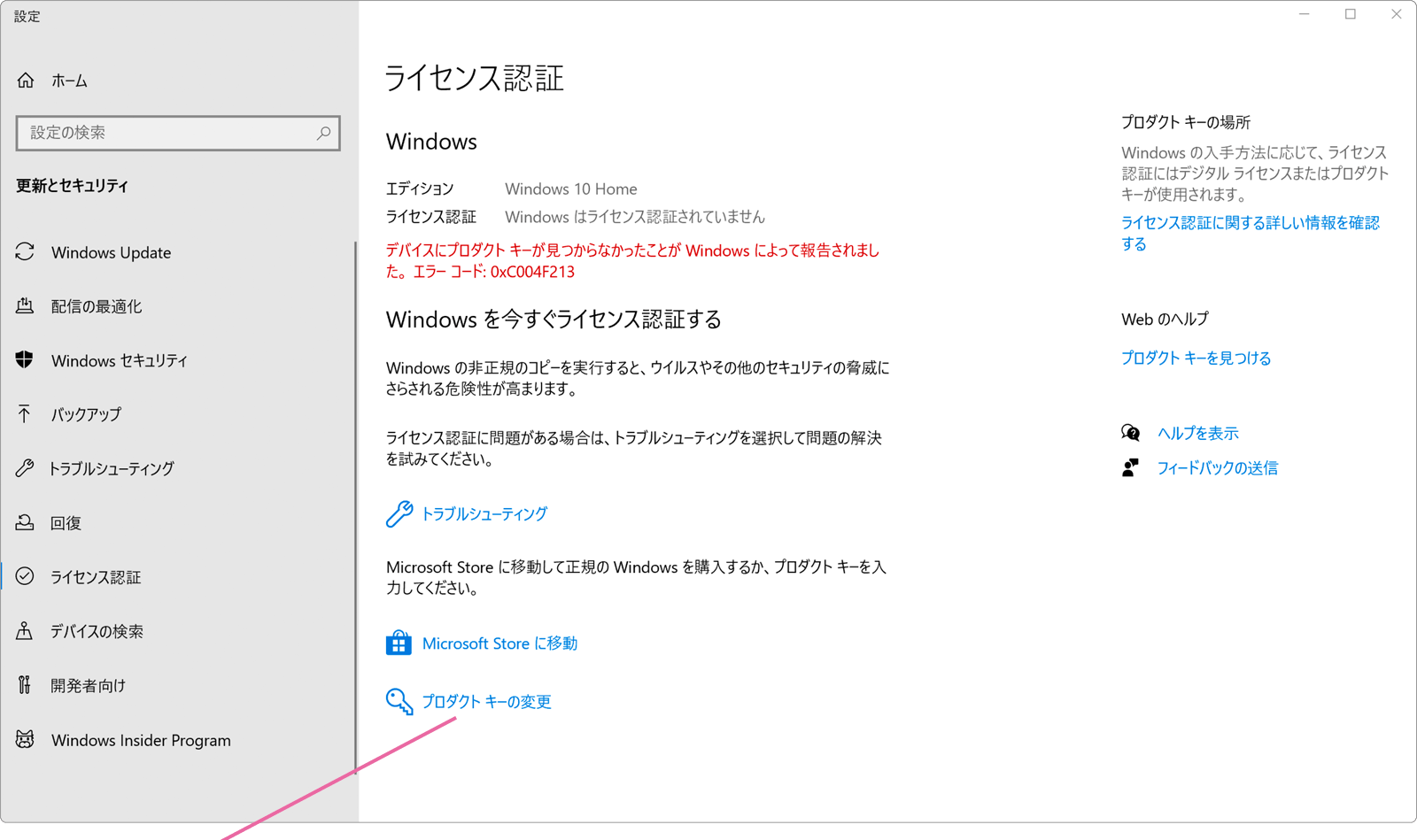Click Windows はライセンス認証されていません status text
1417x840 pixels.
click(x=635, y=217)
